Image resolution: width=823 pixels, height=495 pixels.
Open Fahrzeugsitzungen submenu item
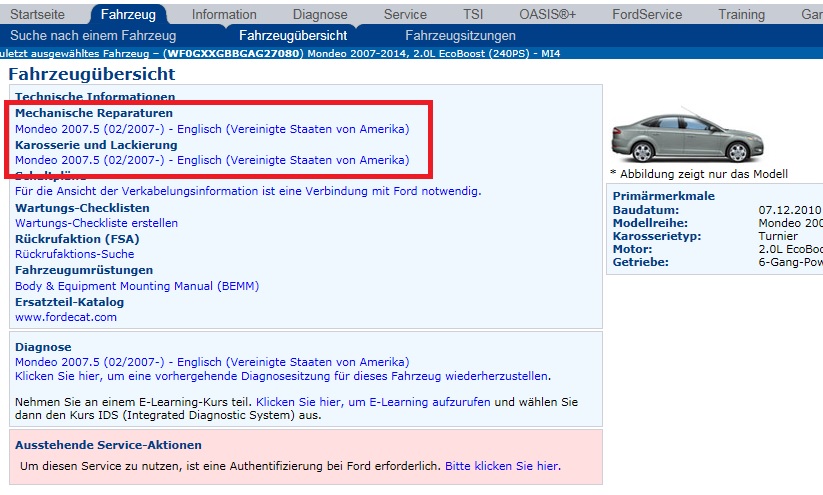click(460, 36)
